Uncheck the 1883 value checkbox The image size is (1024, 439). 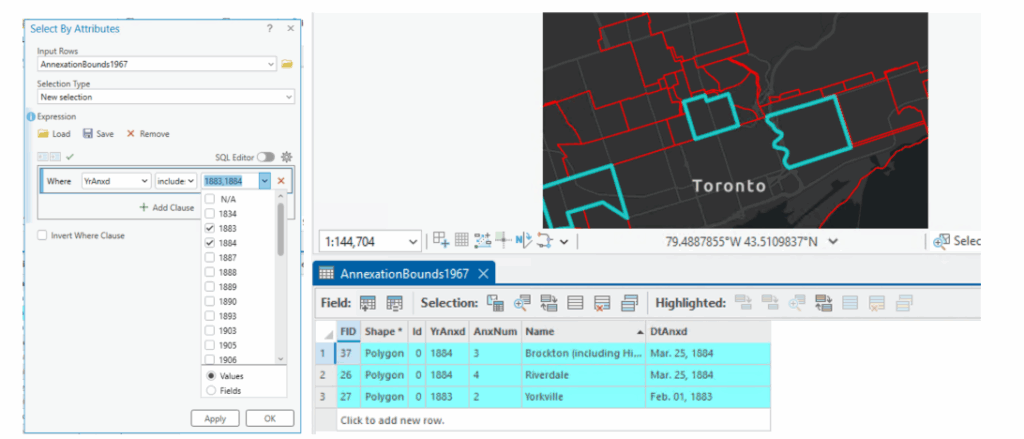pyautogui.click(x=210, y=227)
